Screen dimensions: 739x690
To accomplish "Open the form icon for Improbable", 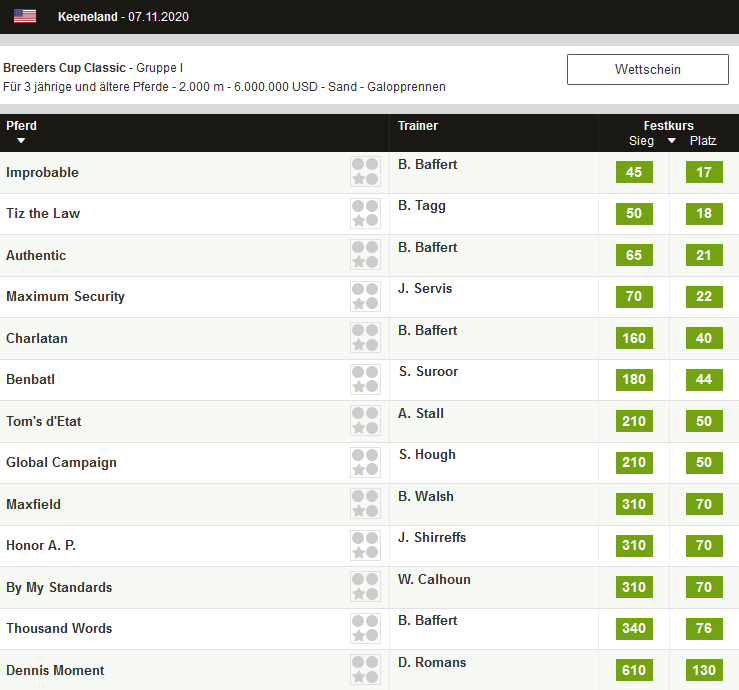I will 365,172.
